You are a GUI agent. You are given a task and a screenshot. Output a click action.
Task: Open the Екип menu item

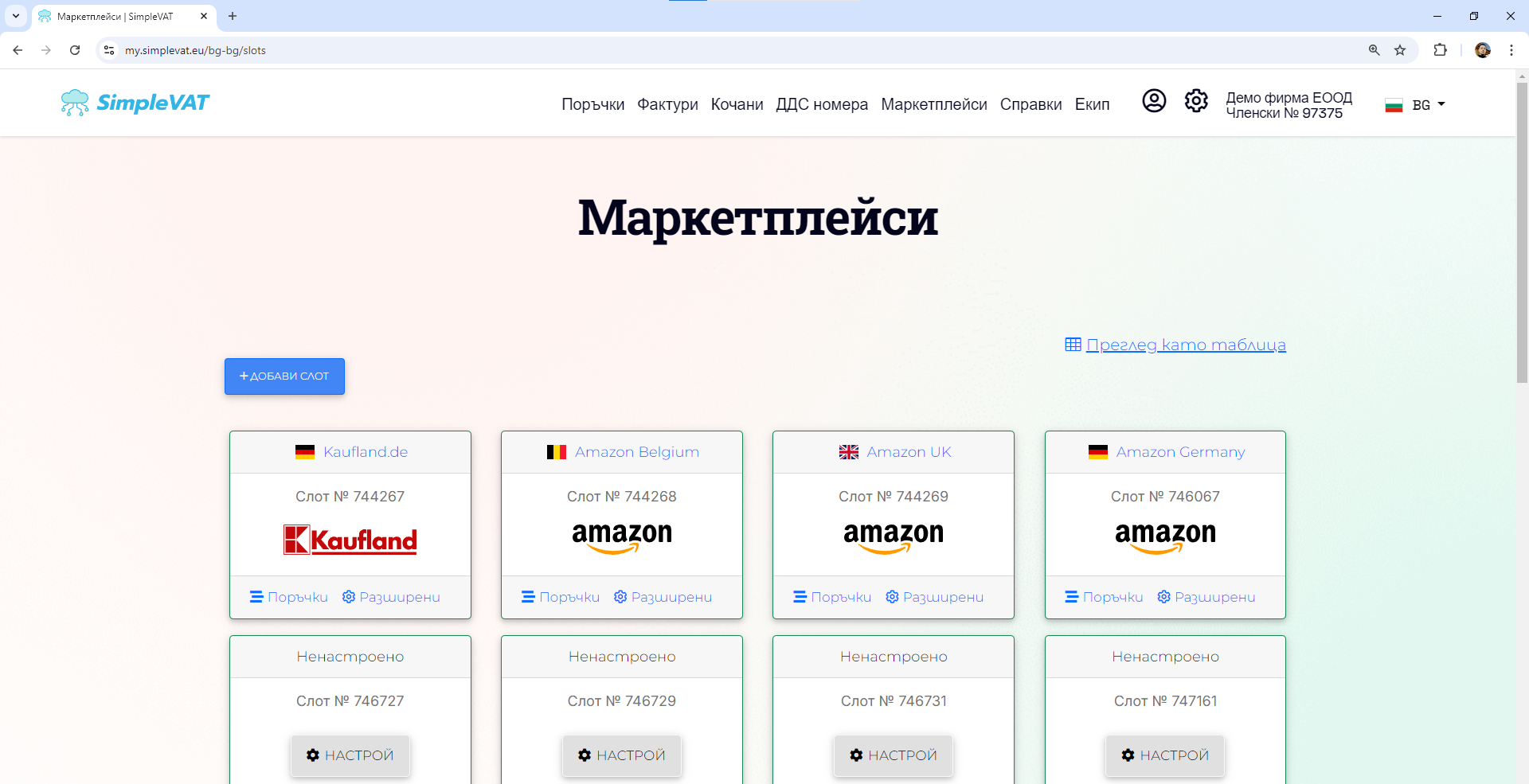(1092, 104)
